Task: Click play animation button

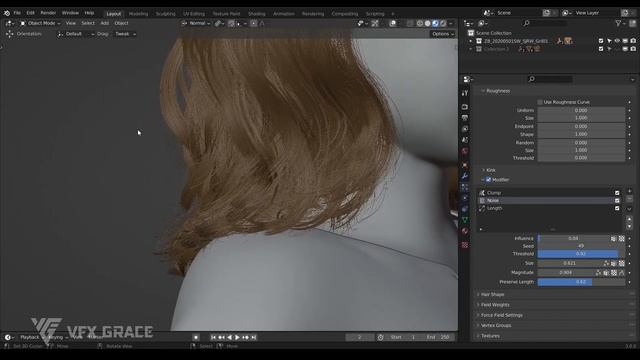Action: (237, 338)
